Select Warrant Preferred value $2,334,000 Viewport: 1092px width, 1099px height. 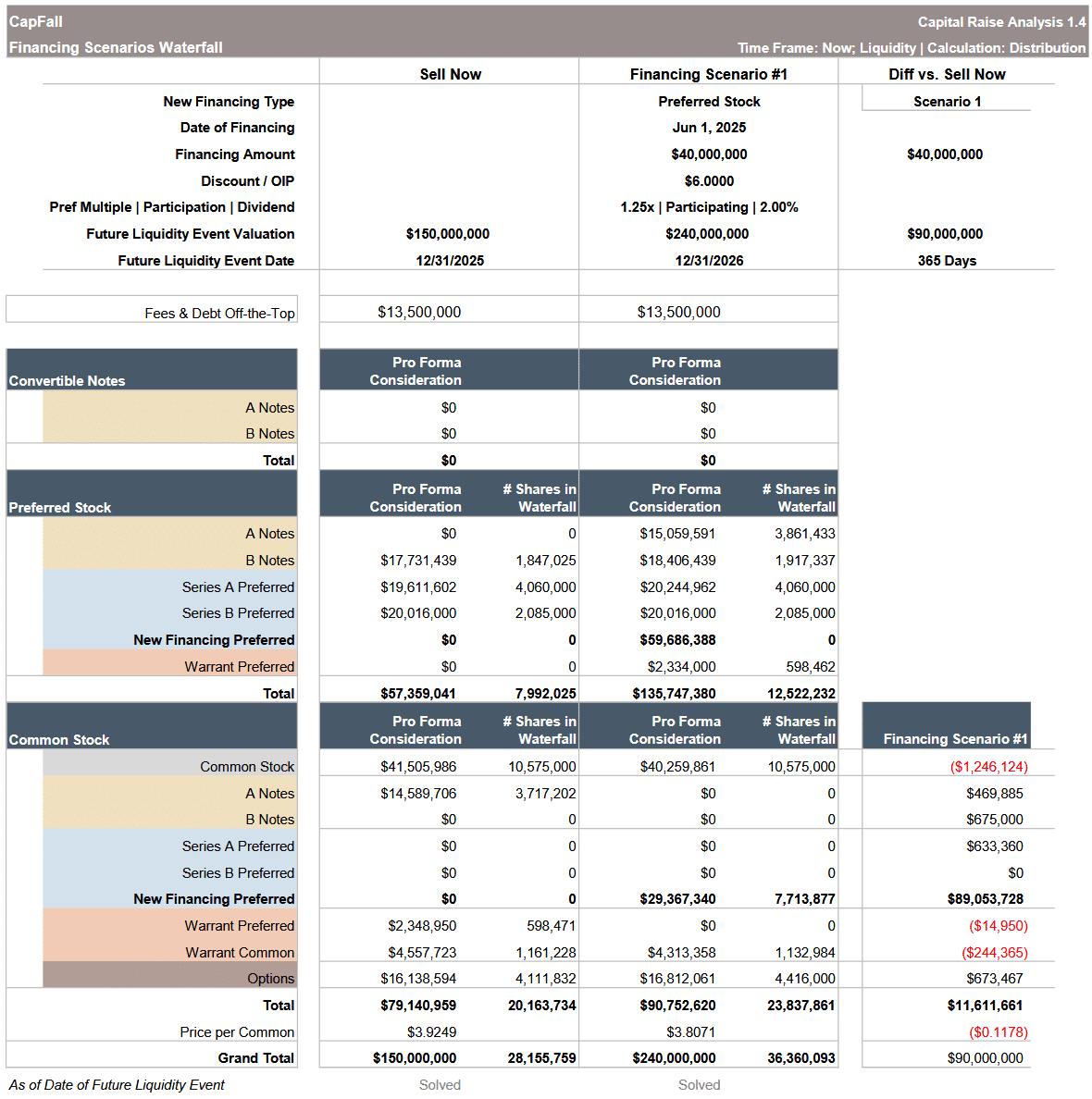tap(681, 667)
